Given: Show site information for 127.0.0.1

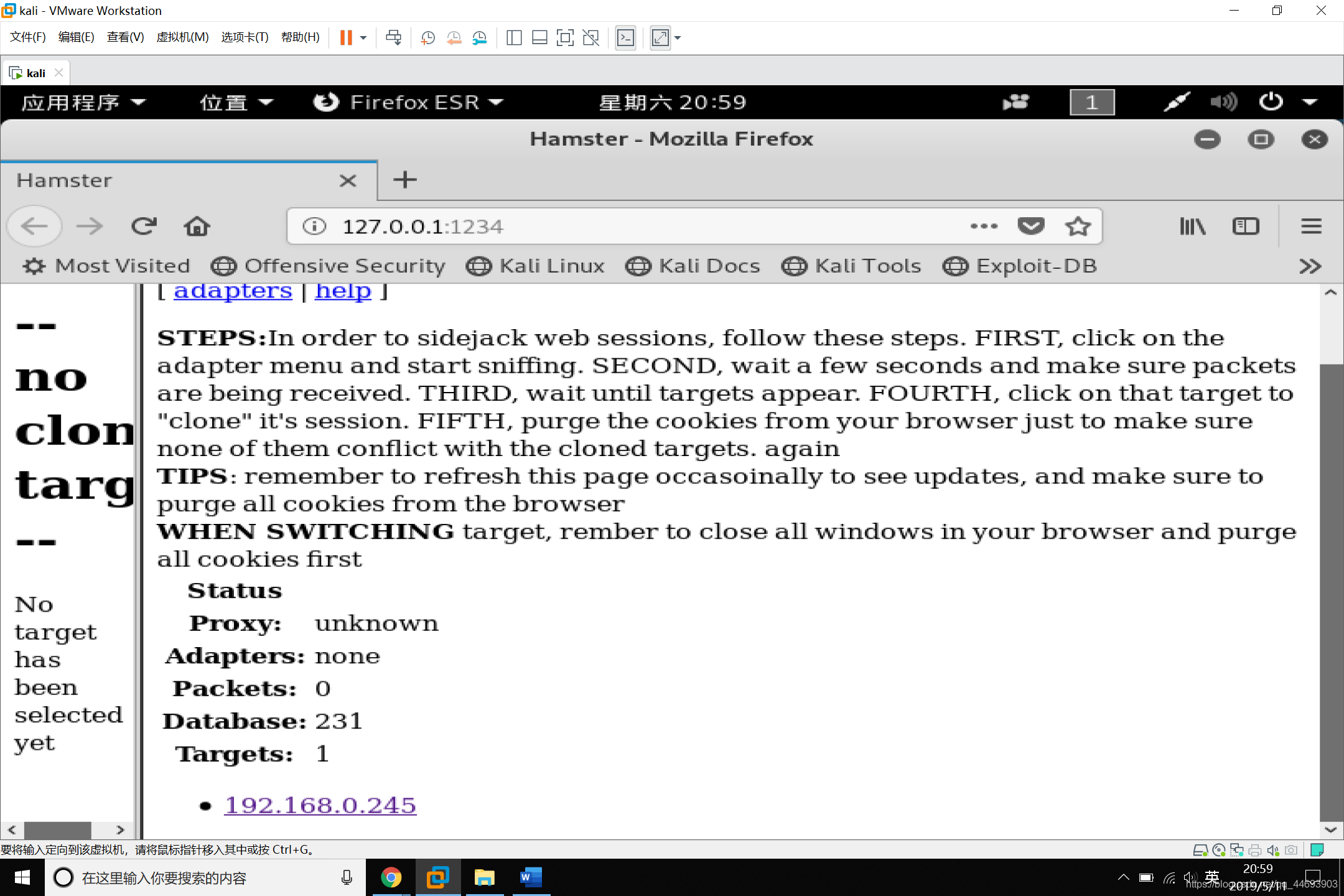Looking at the screenshot, I should coord(314,226).
